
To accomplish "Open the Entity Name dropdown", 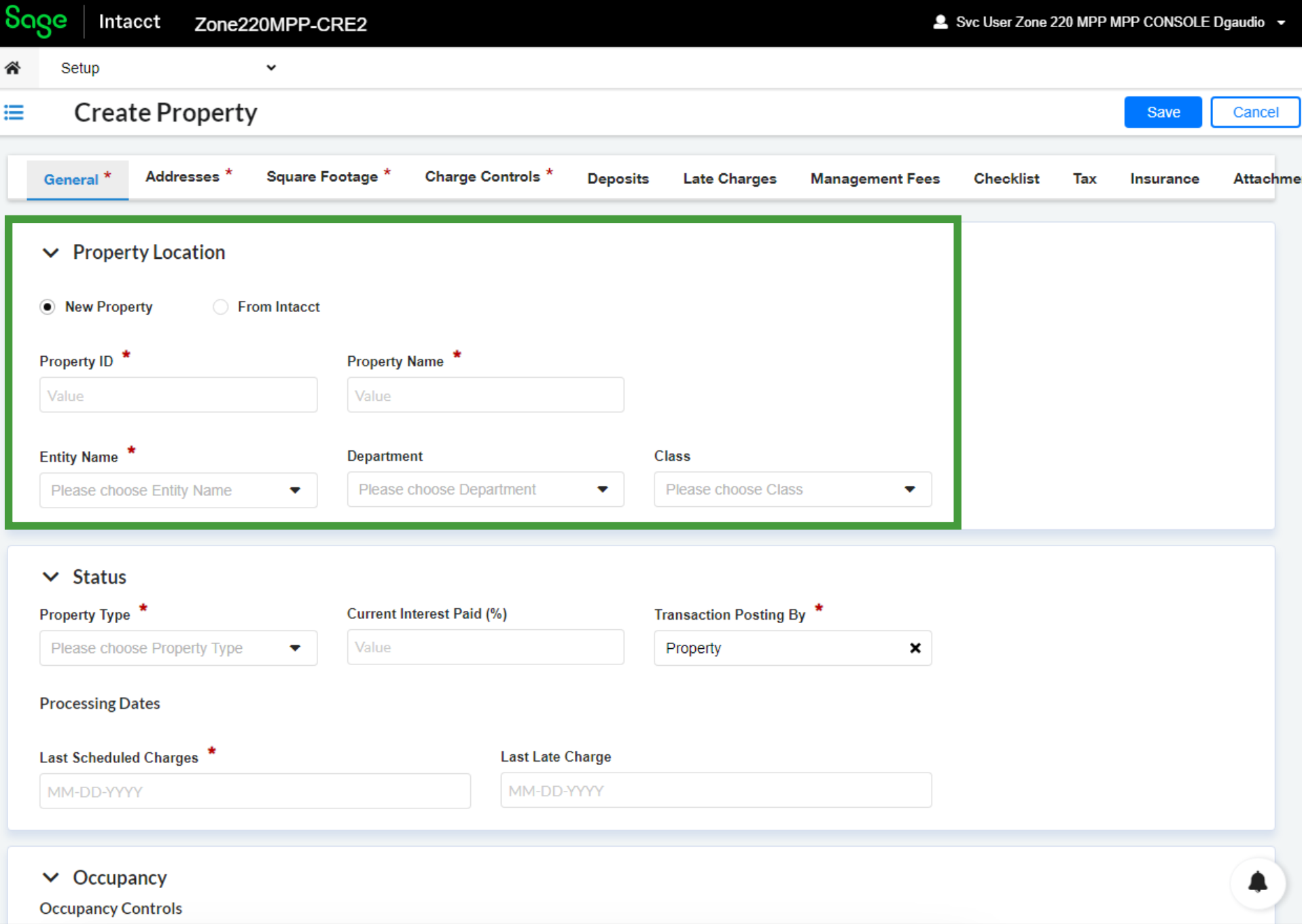I will [x=178, y=491].
